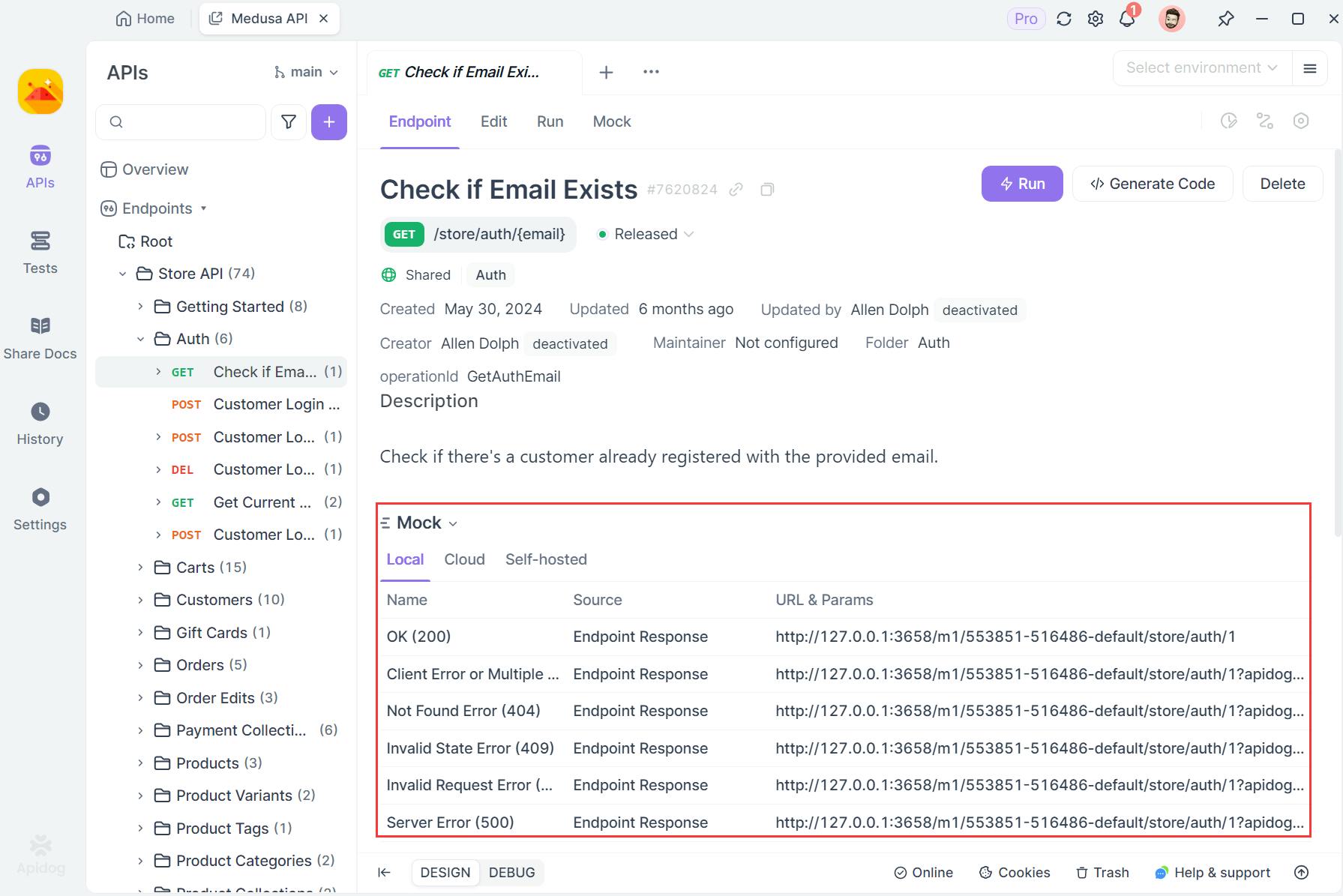
Task: Collapse the Auth folder
Action: 140,340
